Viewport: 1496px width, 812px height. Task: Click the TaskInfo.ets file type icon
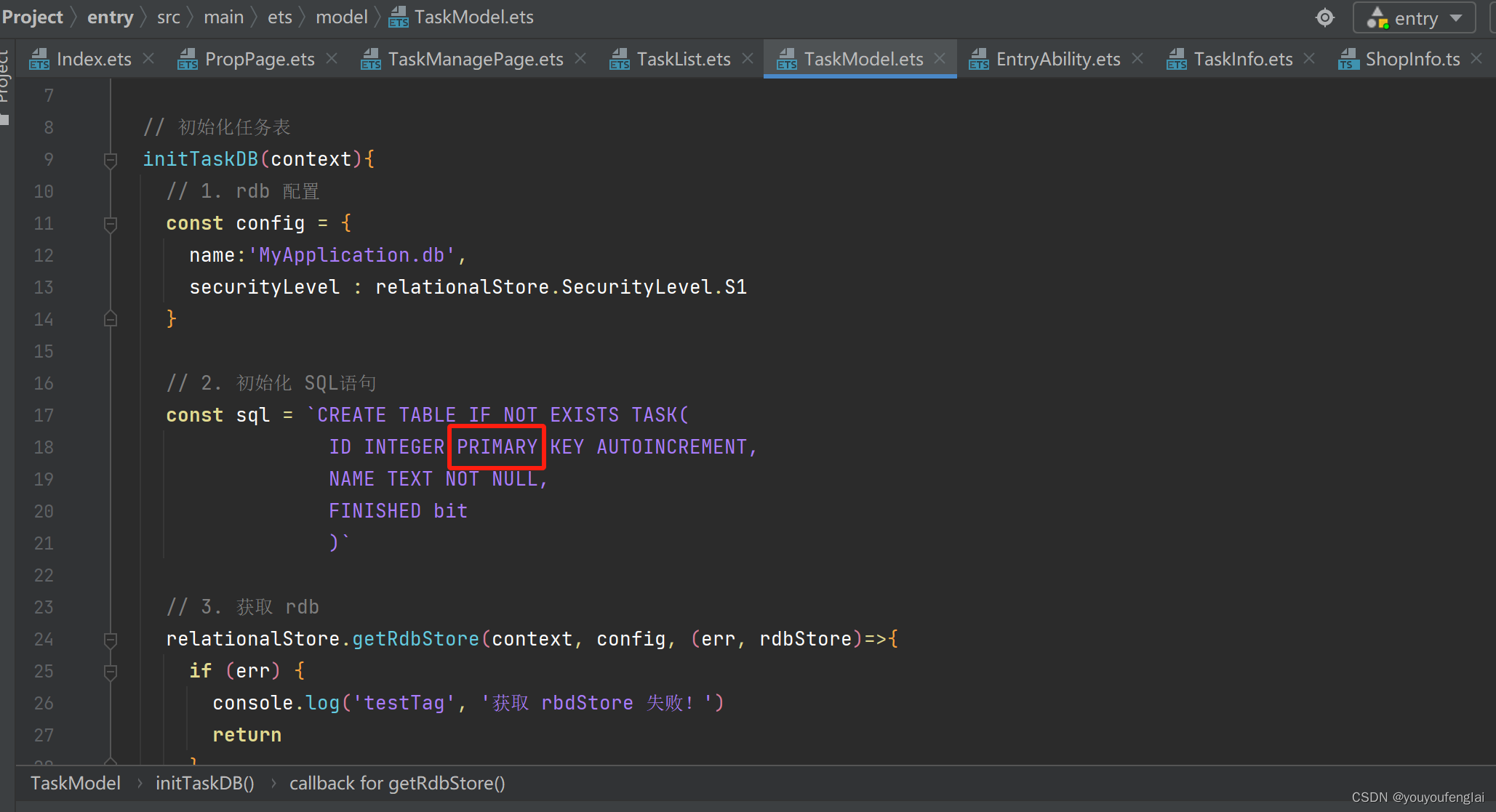click(x=1177, y=59)
